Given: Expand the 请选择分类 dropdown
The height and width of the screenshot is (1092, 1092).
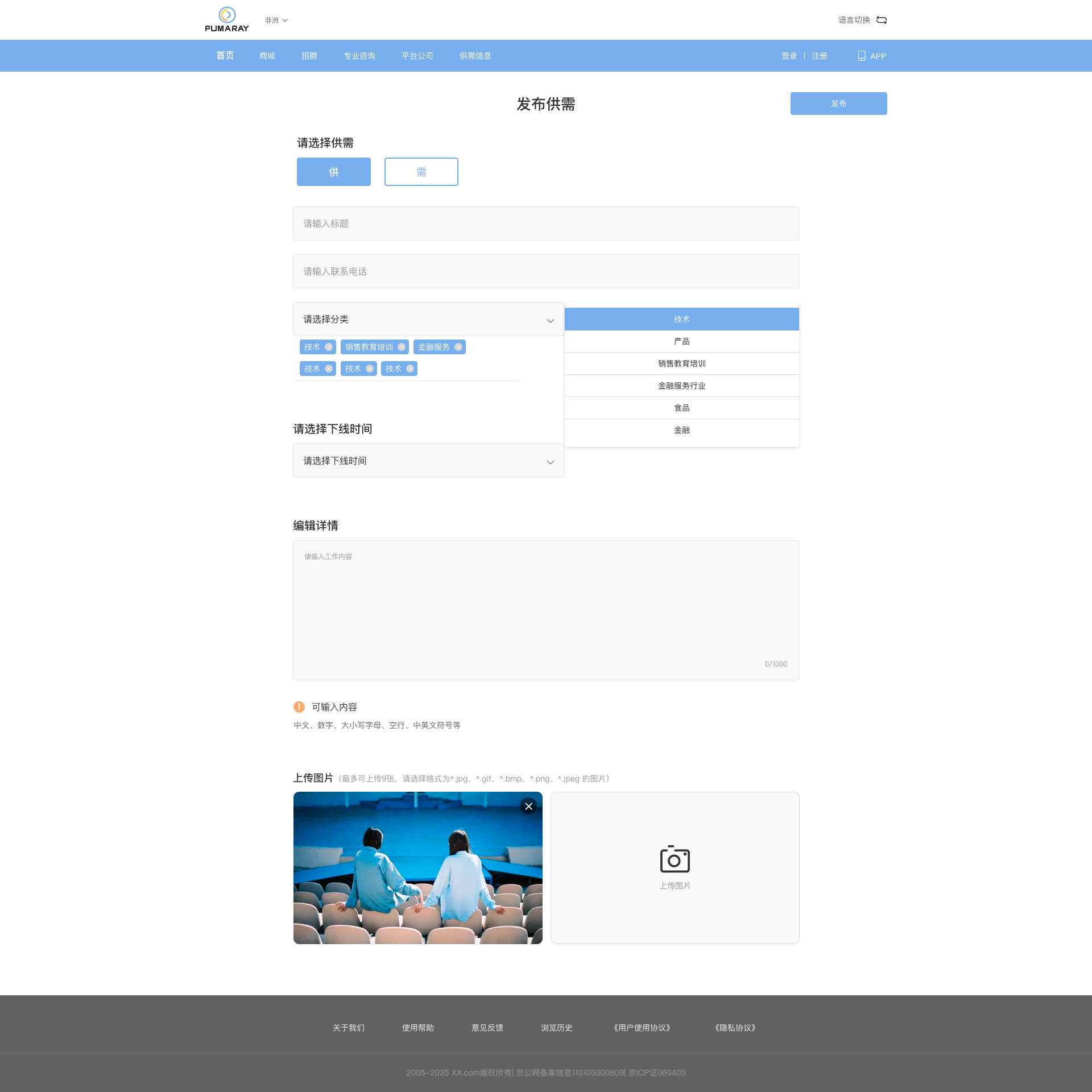Looking at the screenshot, I should click(429, 319).
